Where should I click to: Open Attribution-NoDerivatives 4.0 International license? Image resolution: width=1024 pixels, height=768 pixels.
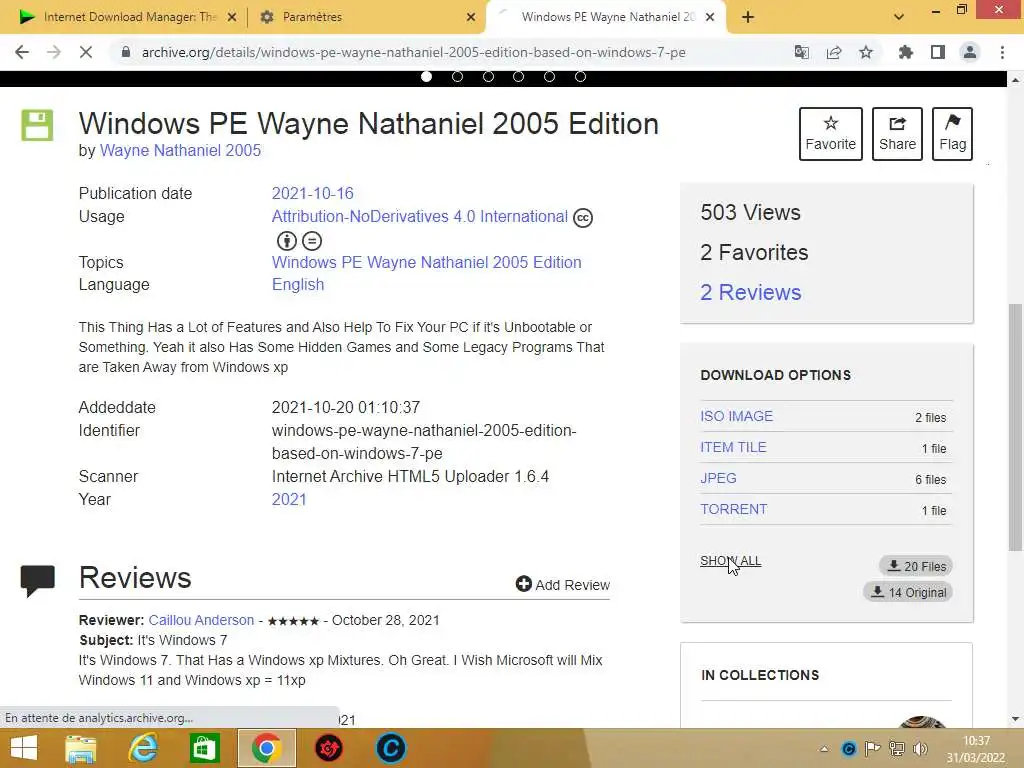tap(419, 216)
